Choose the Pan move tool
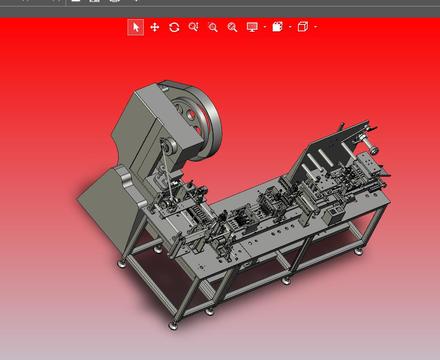Image resolution: width=440 pixels, height=360 pixels. pyautogui.click(x=155, y=27)
